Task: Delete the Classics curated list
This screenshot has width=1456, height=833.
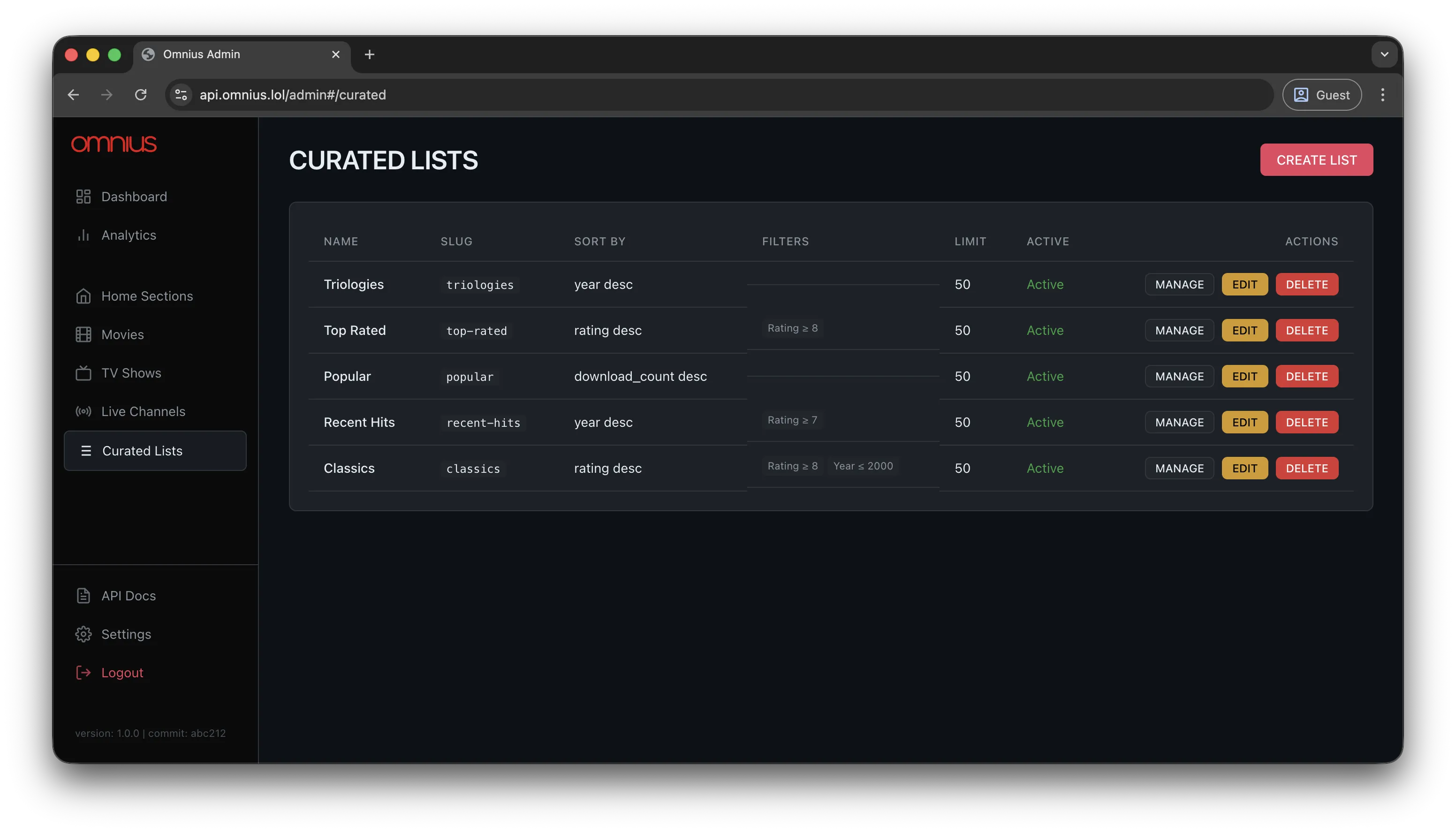Action: coord(1307,468)
